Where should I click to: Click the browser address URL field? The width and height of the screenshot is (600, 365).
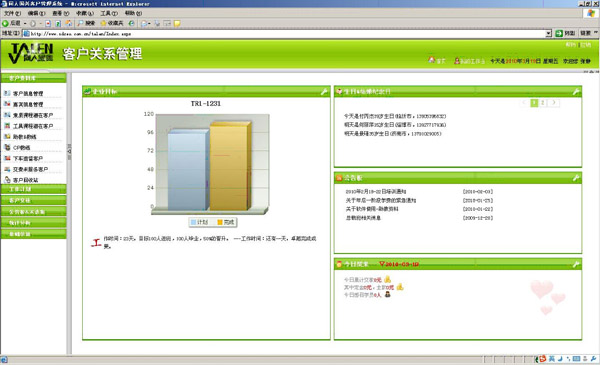click(x=287, y=34)
